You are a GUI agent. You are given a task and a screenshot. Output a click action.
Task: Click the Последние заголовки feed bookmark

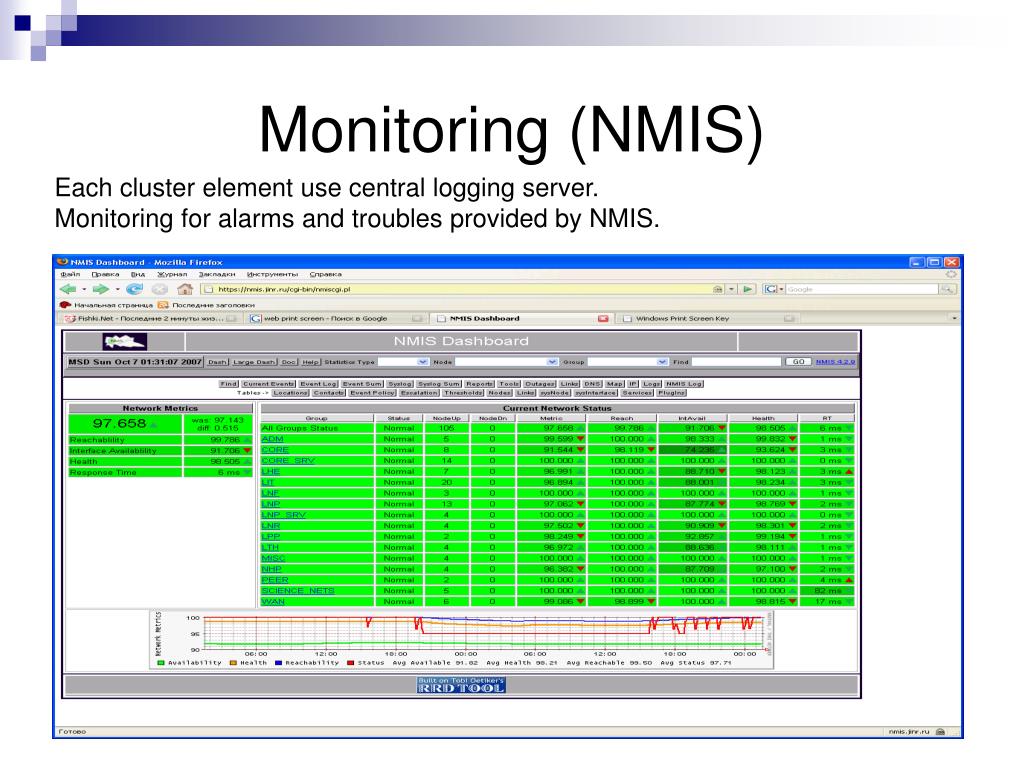206,305
